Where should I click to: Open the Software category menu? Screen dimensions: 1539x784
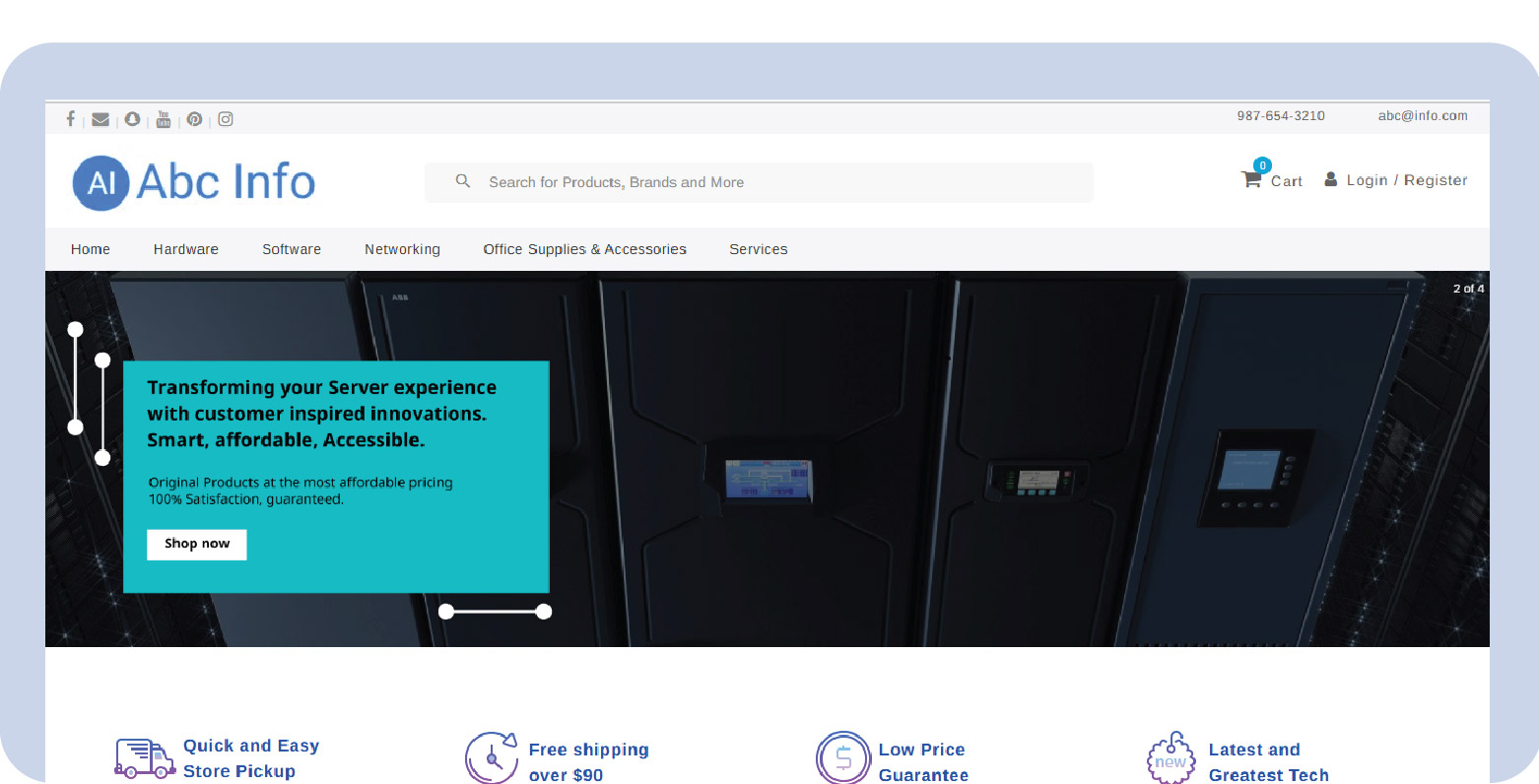coord(292,249)
